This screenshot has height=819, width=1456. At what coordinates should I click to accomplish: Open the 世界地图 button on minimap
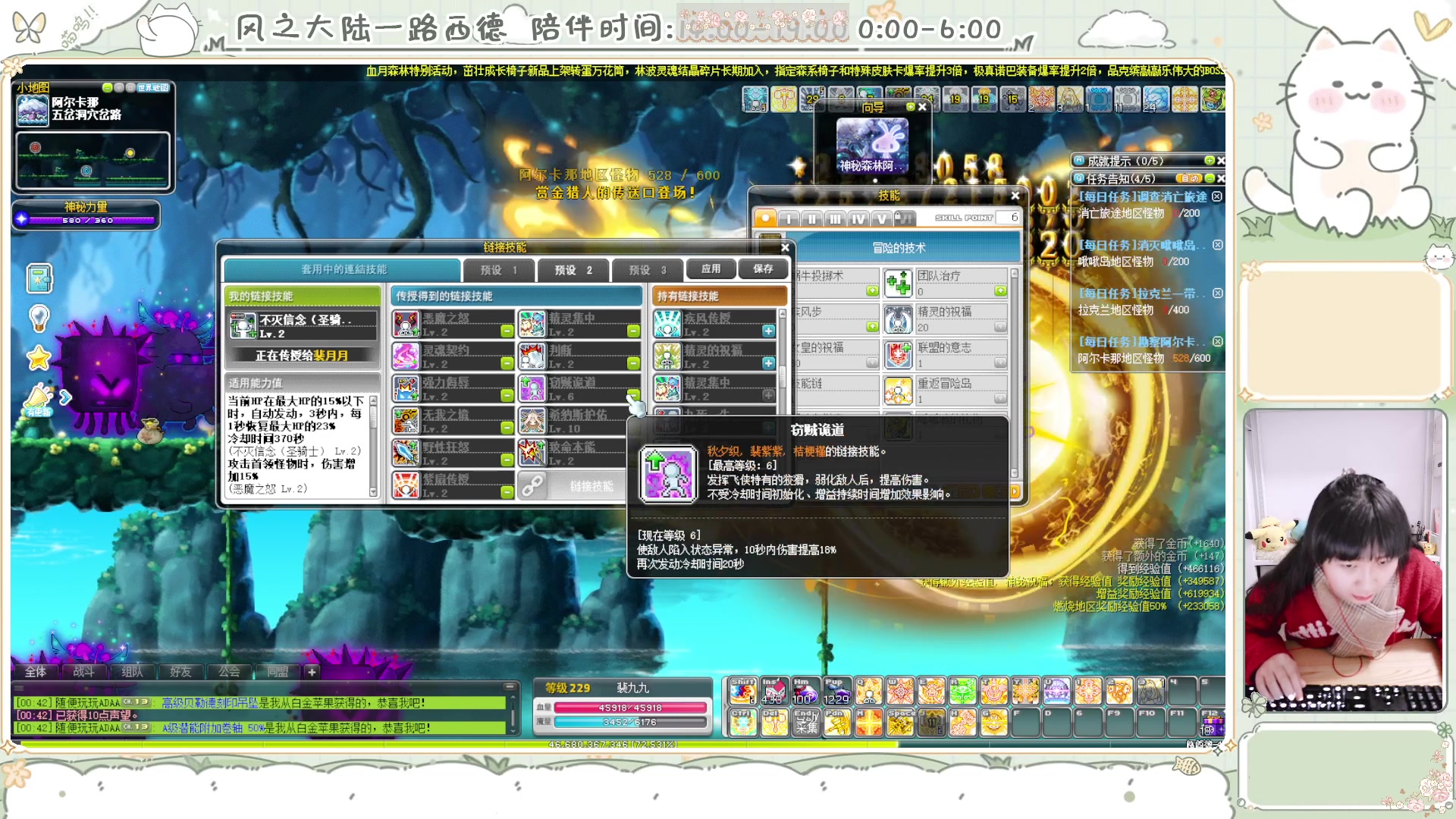(x=154, y=88)
